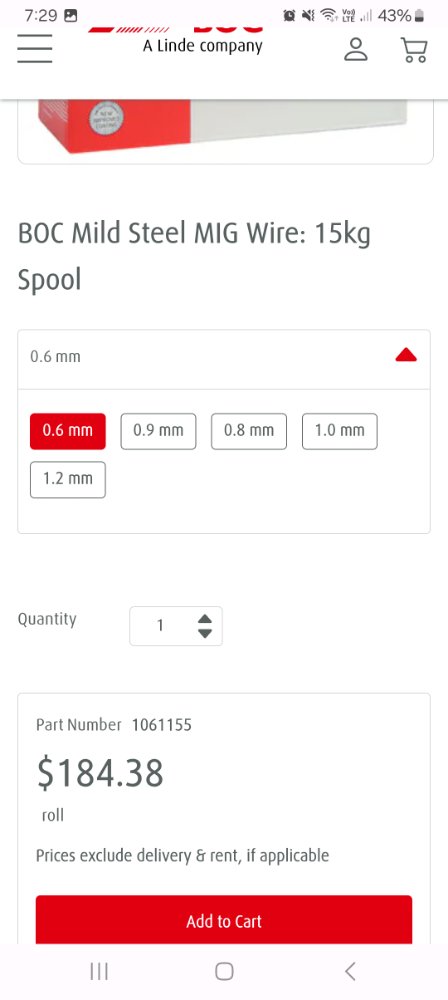Viewport: 448px width, 1000px height.
Task: Open the hamburger navigation menu
Action: (x=34, y=48)
